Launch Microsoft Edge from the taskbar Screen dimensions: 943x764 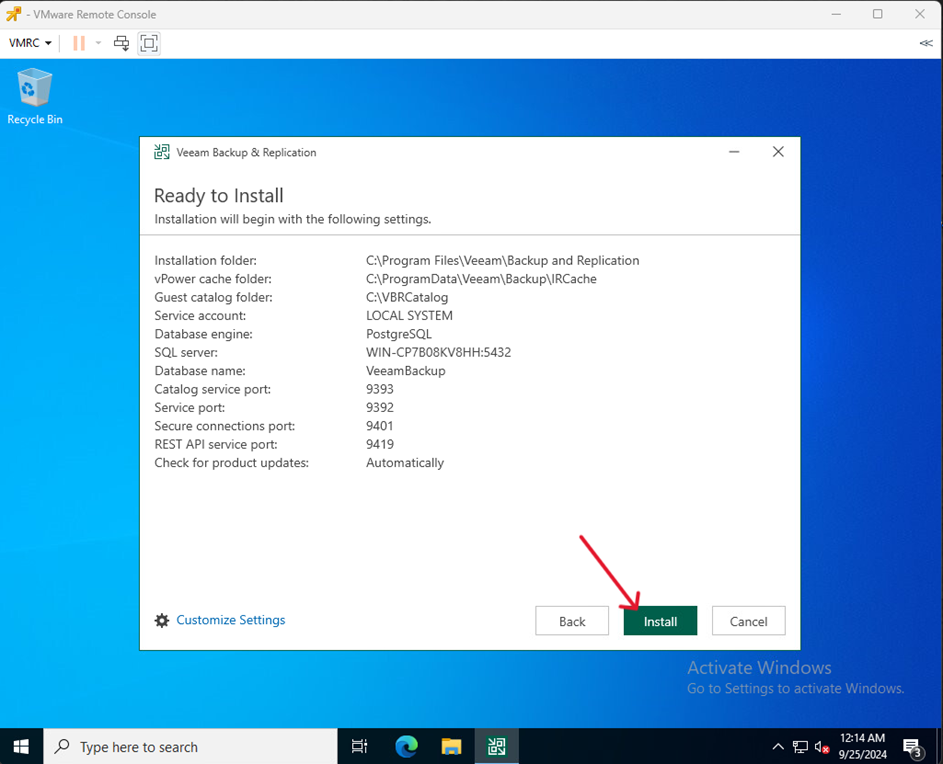406,746
